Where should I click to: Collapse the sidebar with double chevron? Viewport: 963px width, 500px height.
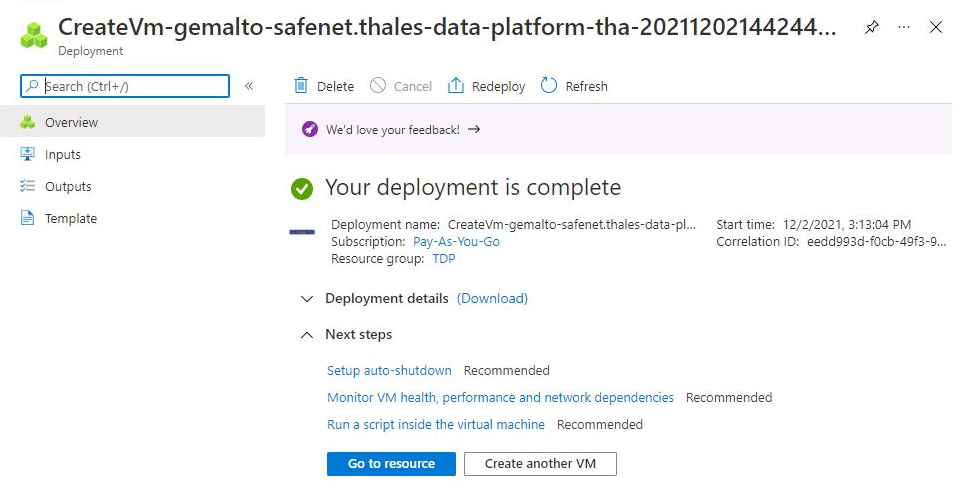[249, 86]
